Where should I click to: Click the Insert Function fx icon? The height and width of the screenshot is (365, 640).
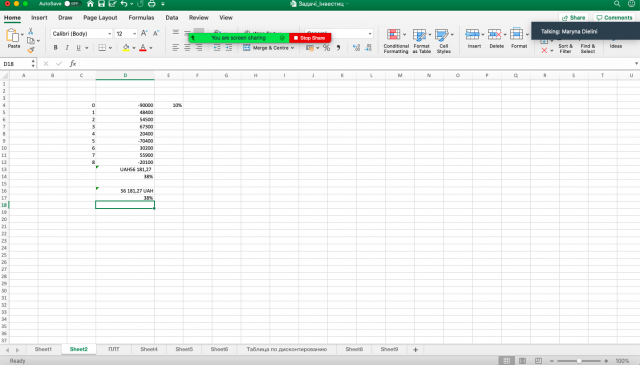[x=73, y=64]
